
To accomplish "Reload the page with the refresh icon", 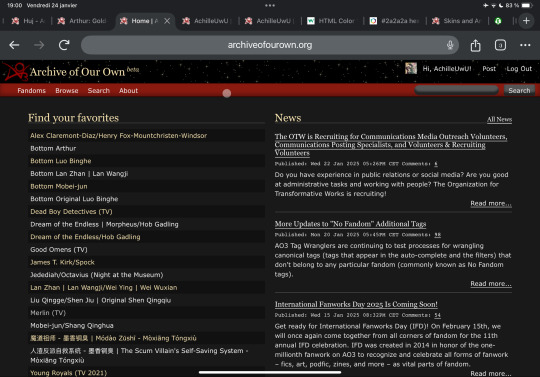I will 64,45.
